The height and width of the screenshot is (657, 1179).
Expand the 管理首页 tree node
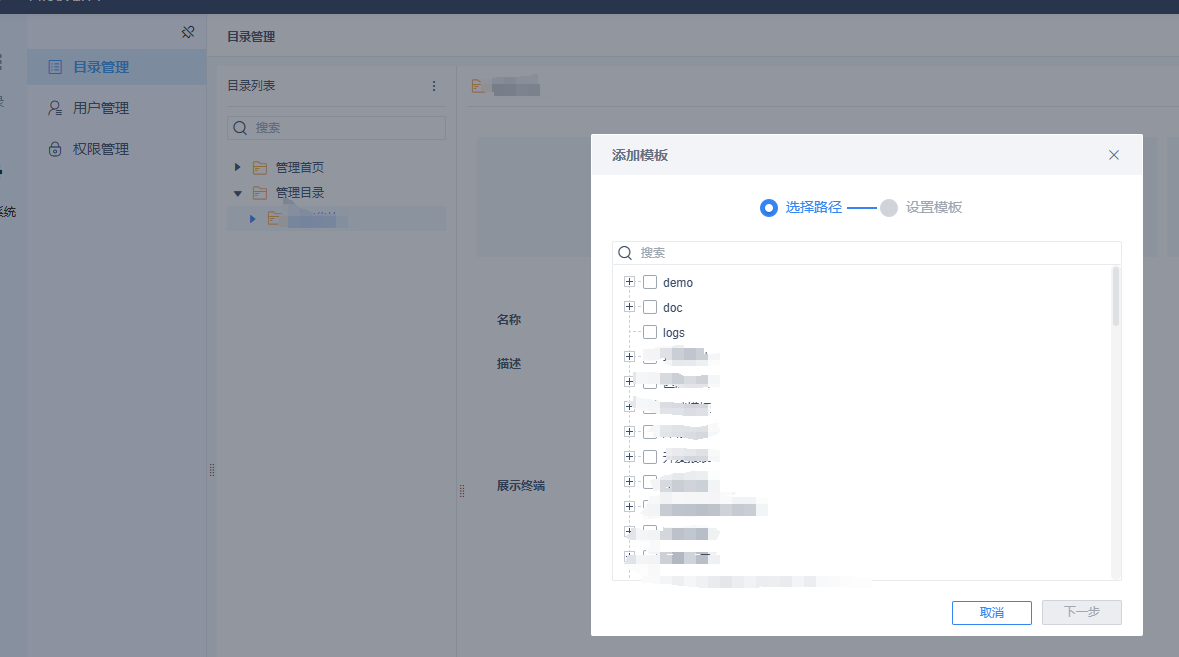(x=238, y=167)
